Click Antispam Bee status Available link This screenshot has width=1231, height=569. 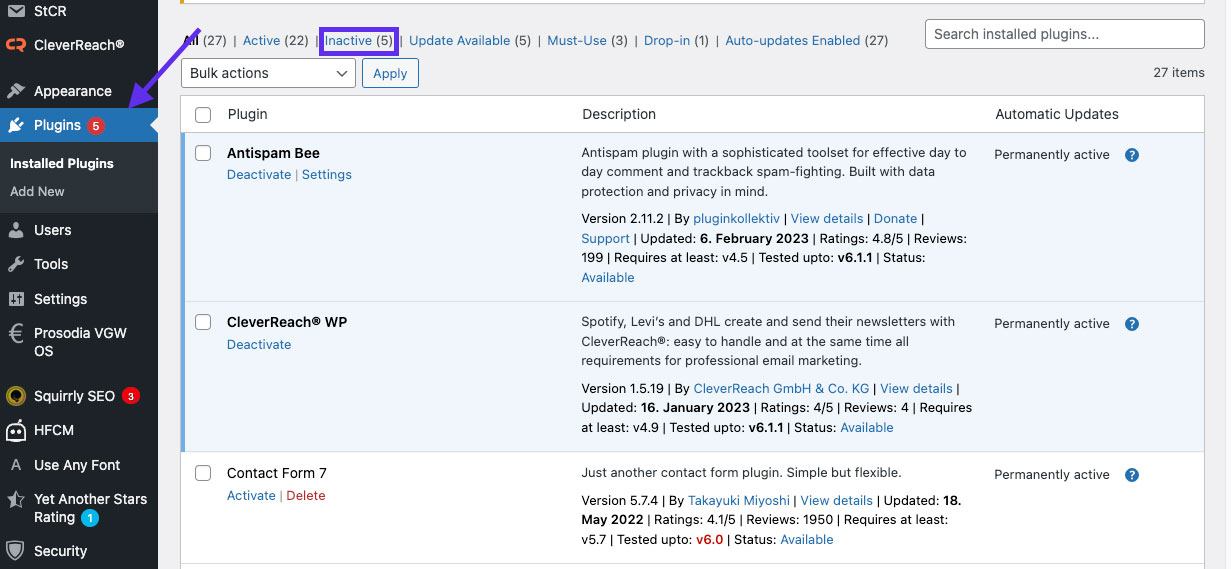coord(608,278)
